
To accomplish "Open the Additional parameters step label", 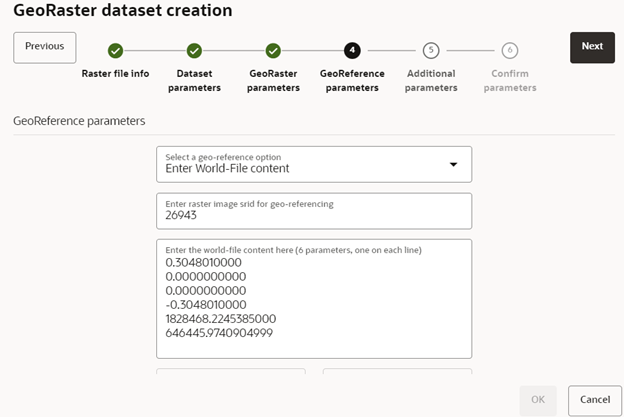I will (x=431, y=81).
